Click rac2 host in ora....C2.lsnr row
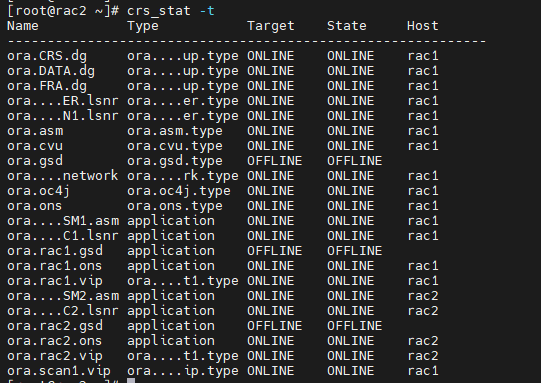The width and height of the screenshot is (541, 383). tap(423, 311)
